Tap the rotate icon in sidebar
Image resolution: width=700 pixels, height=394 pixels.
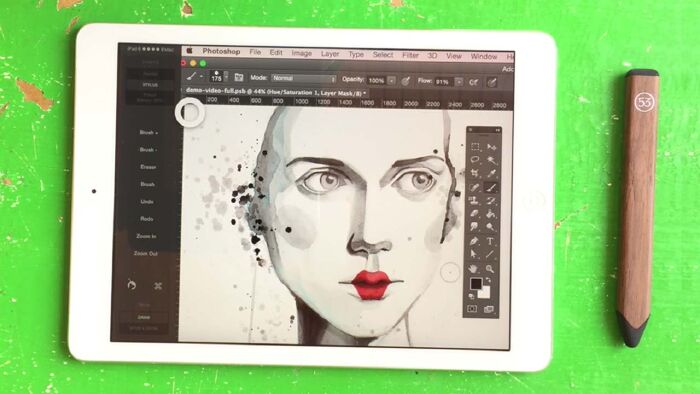[132, 285]
